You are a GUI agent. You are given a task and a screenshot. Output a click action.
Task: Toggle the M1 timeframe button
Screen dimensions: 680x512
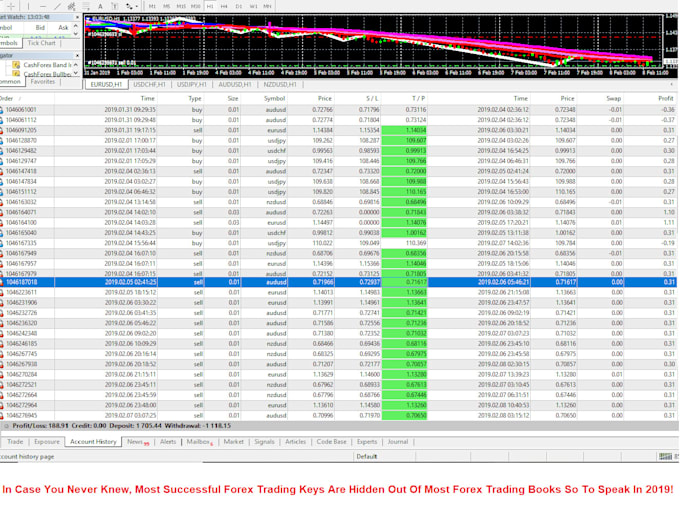(x=152, y=6)
